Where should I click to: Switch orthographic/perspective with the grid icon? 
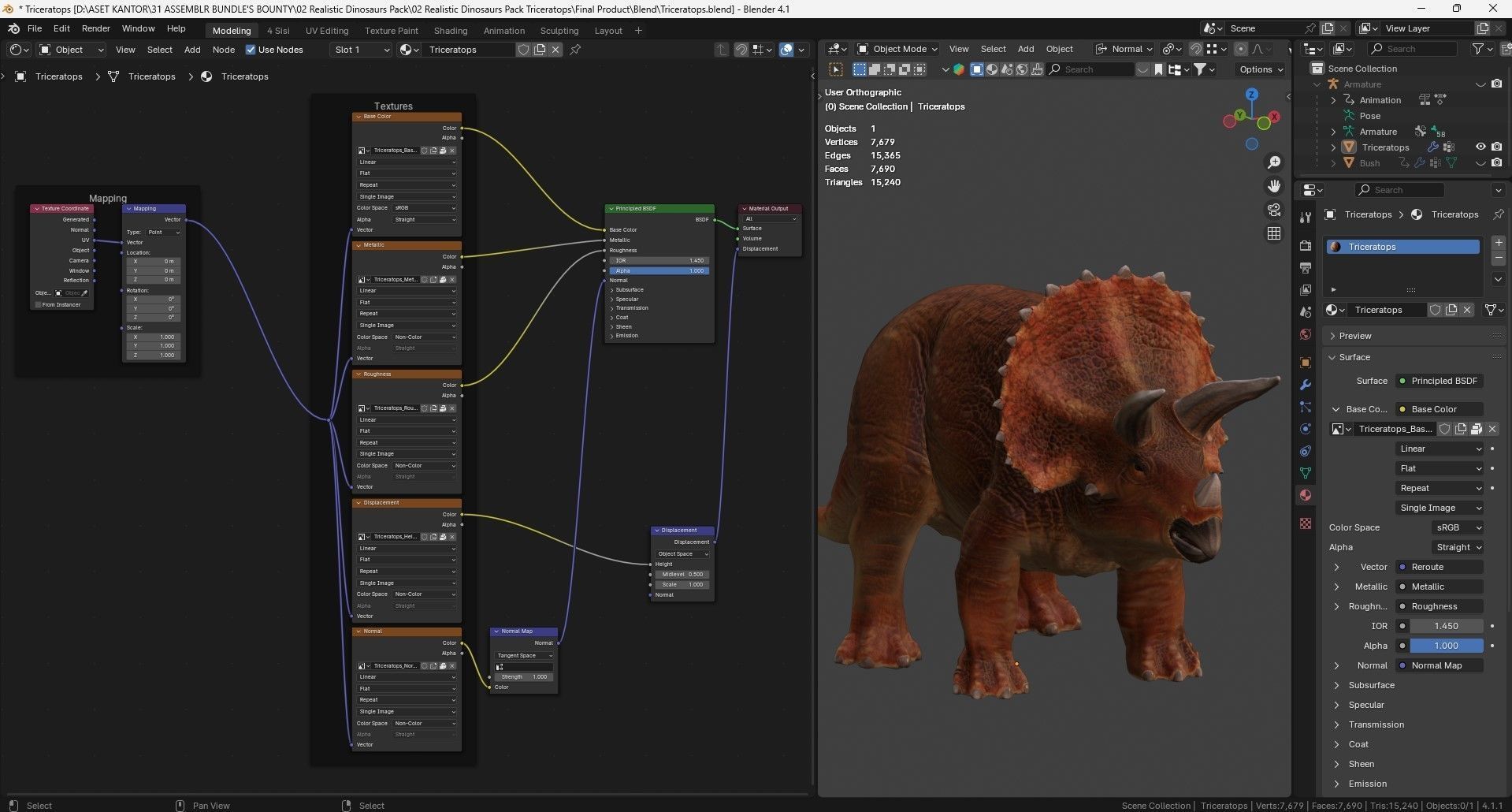[1274, 233]
